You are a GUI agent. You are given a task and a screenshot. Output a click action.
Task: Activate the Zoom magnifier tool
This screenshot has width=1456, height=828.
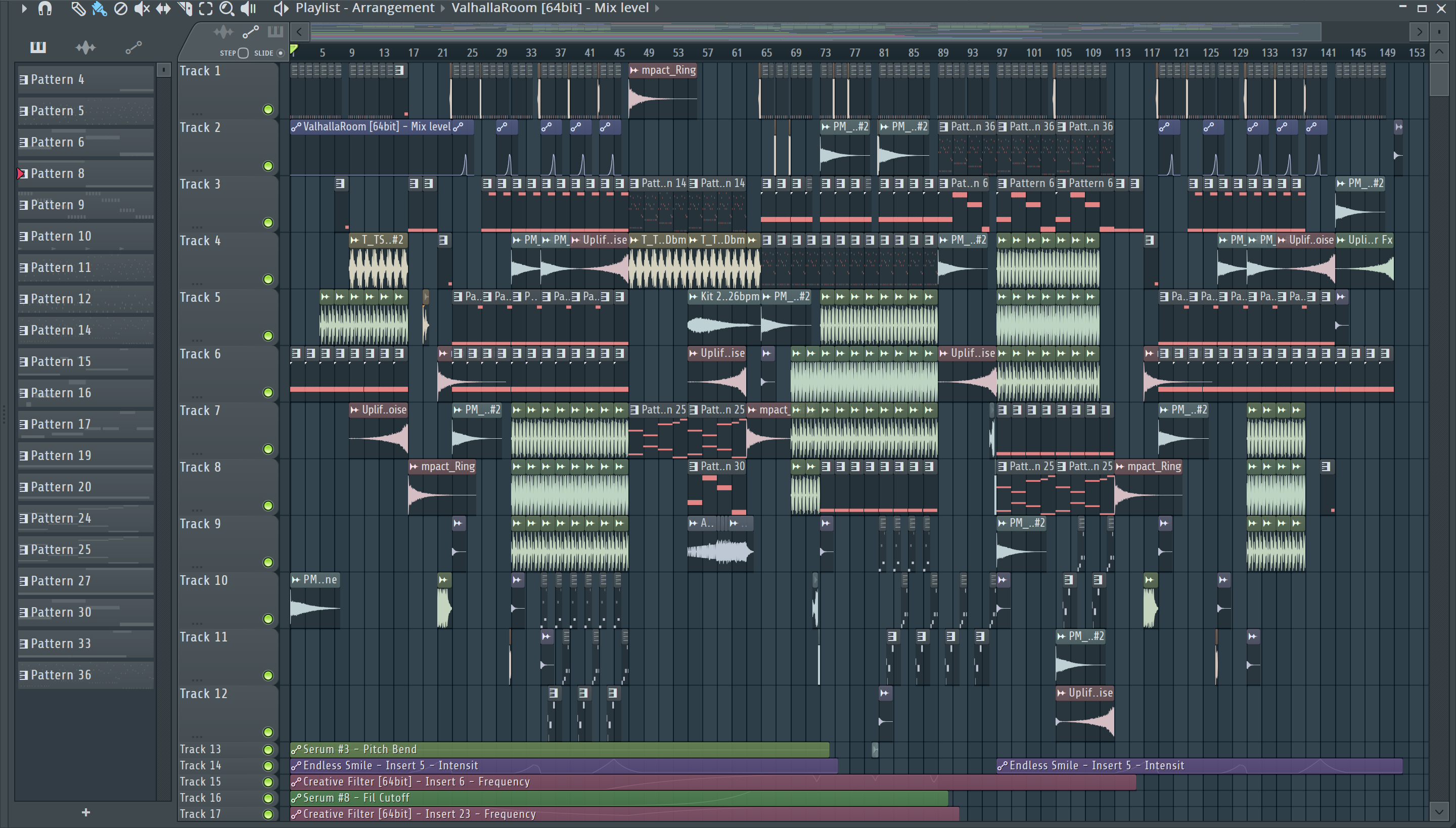(227, 9)
